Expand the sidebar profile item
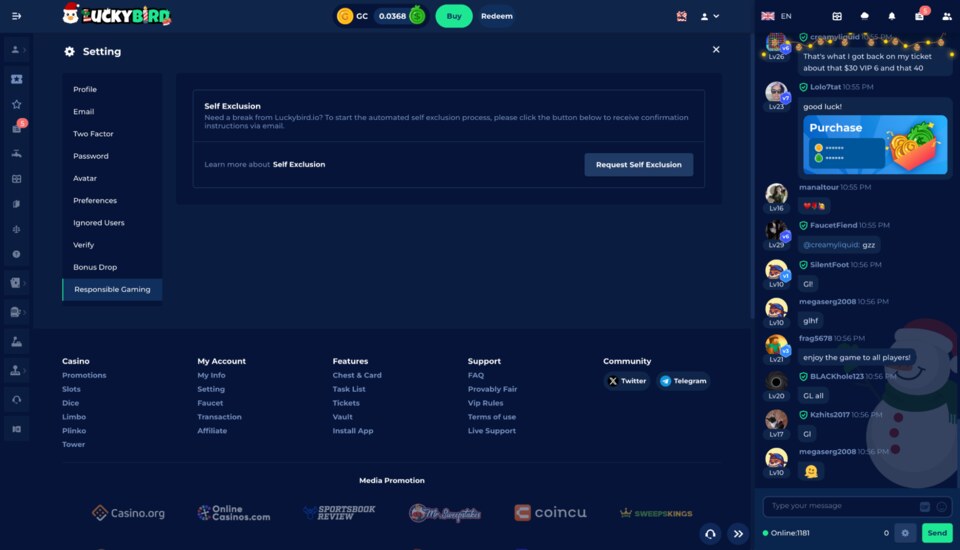Image resolution: width=960 pixels, height=550 pixels. point(17,50)
